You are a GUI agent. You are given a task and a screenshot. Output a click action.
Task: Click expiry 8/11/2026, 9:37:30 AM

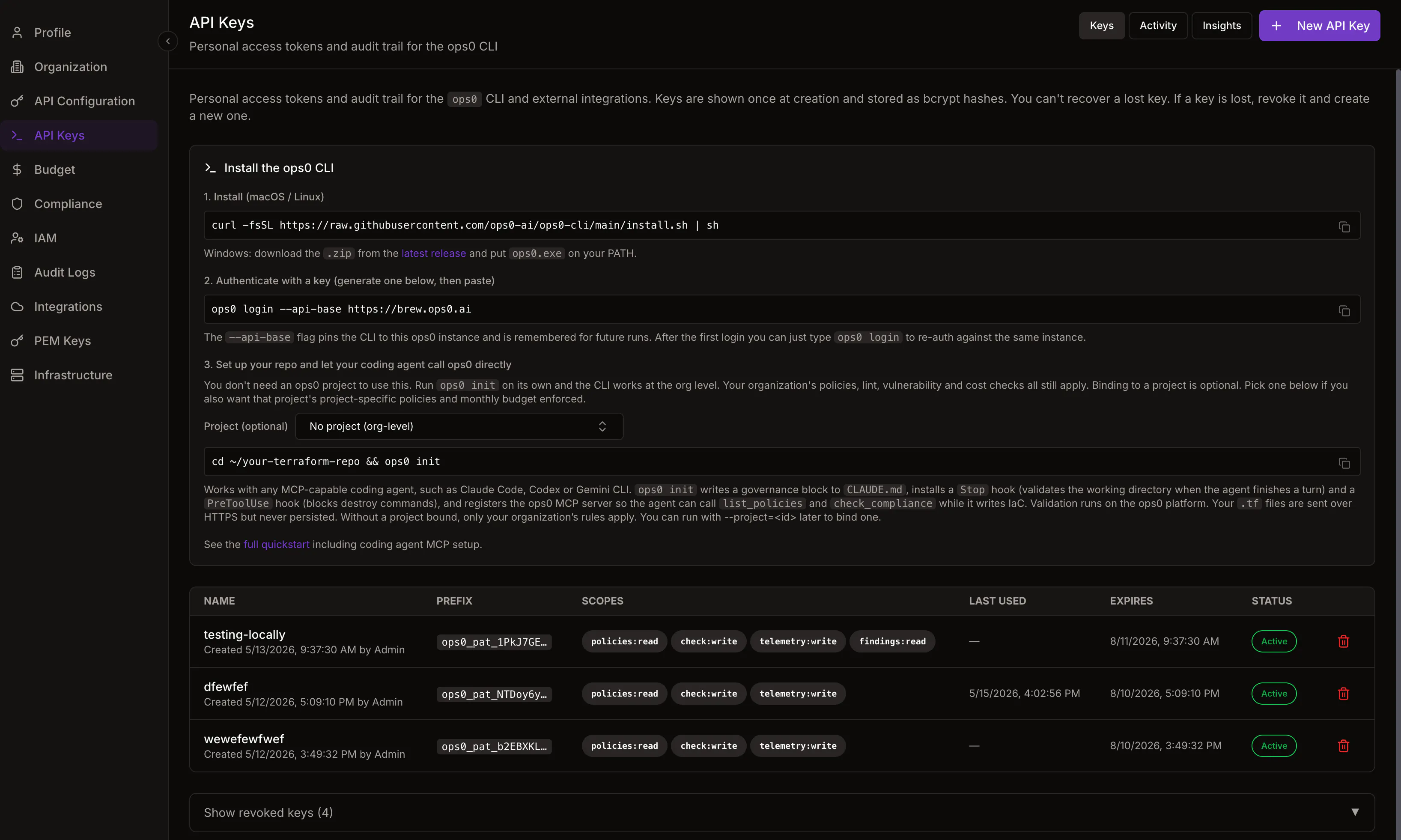1164,641
